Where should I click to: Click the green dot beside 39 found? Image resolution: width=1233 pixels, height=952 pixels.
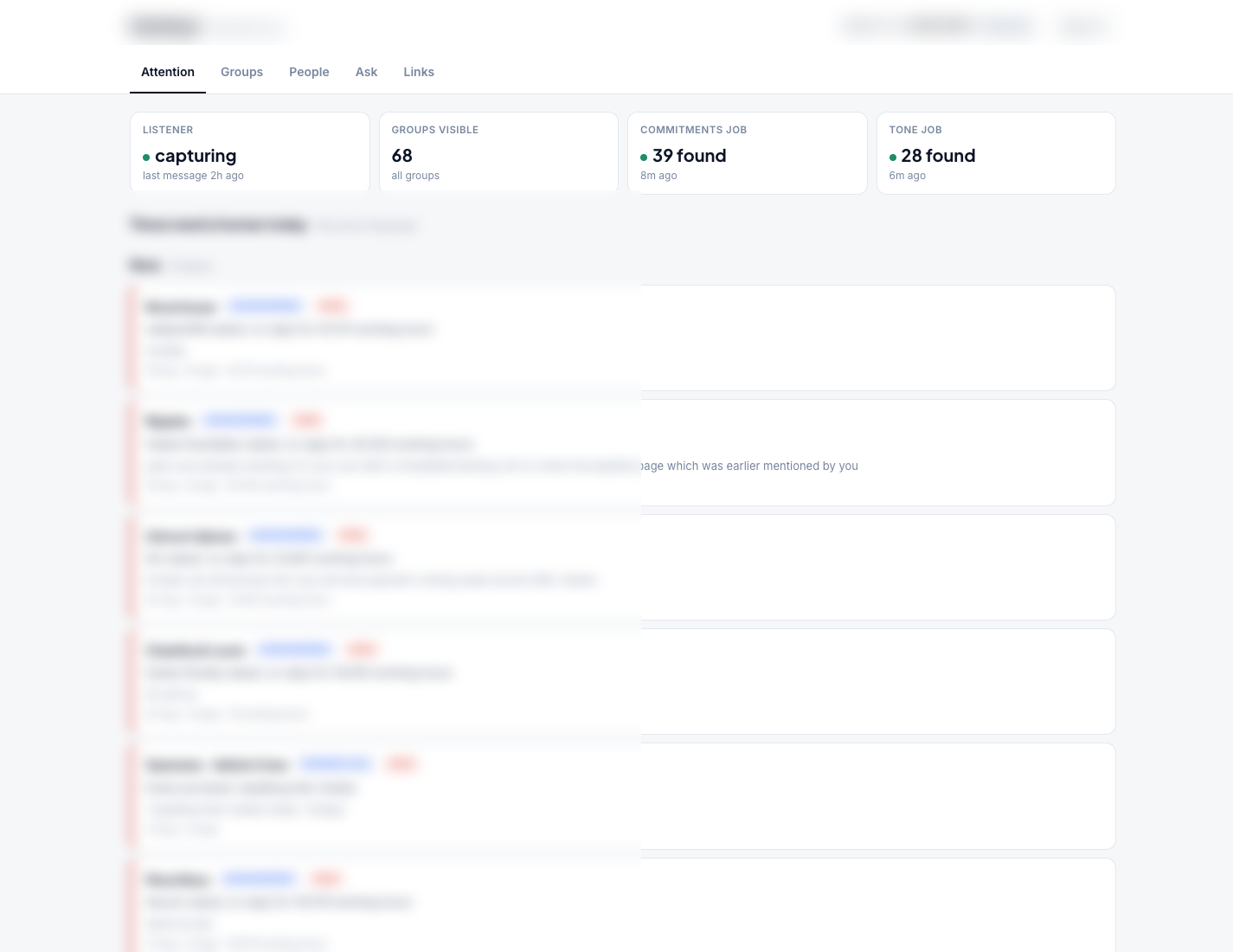click(644, 158)
